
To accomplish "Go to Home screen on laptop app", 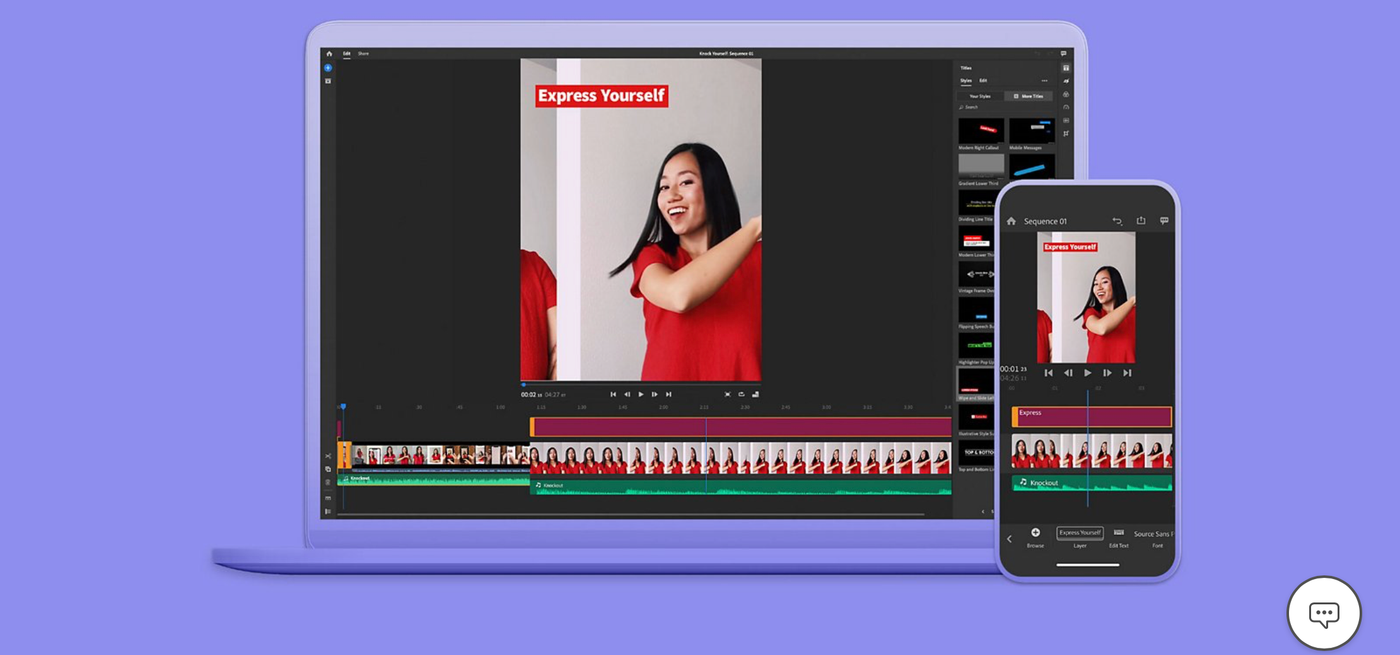I will pyautogui.click(x=329, y=54).
